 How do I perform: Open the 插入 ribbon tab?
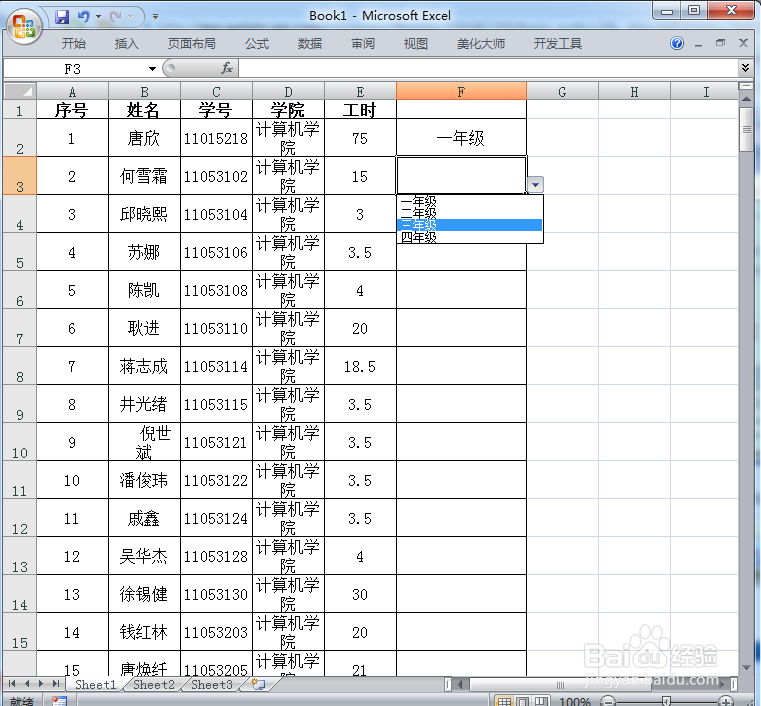127,44
